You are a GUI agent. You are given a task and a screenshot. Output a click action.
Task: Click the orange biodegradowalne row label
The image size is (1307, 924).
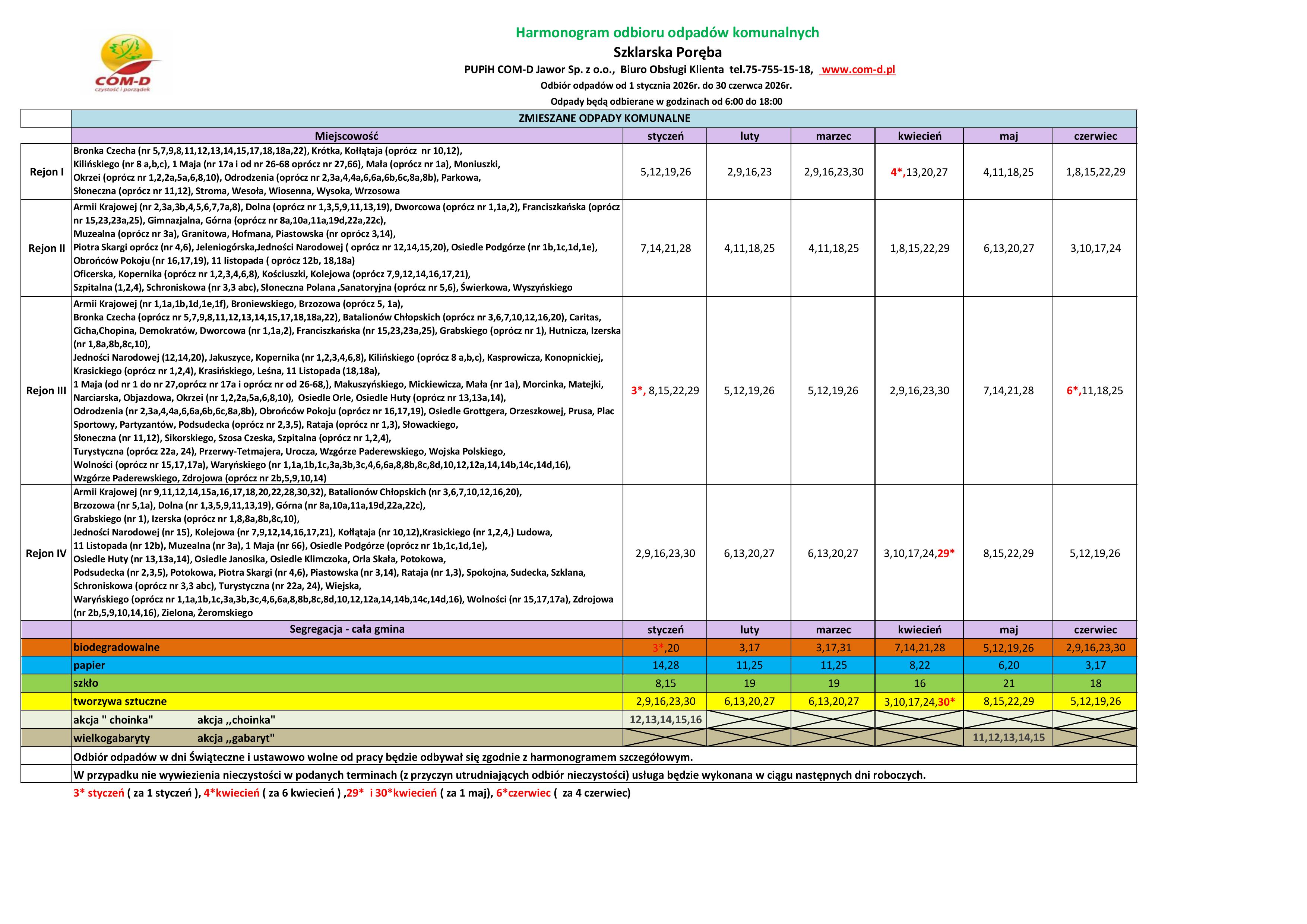[x=116, y=647]
